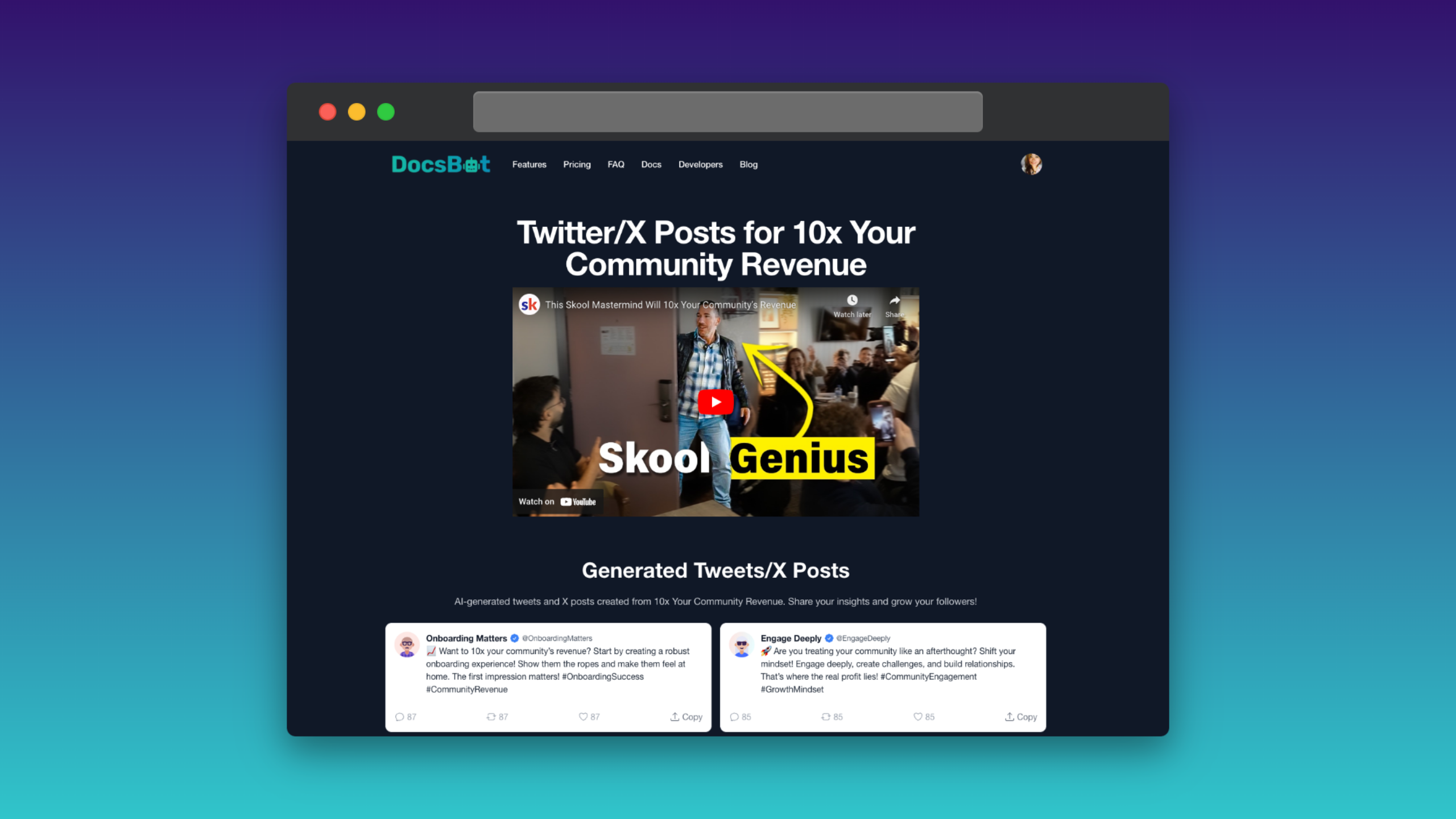Open the Developers nav link

coord(700,164)
